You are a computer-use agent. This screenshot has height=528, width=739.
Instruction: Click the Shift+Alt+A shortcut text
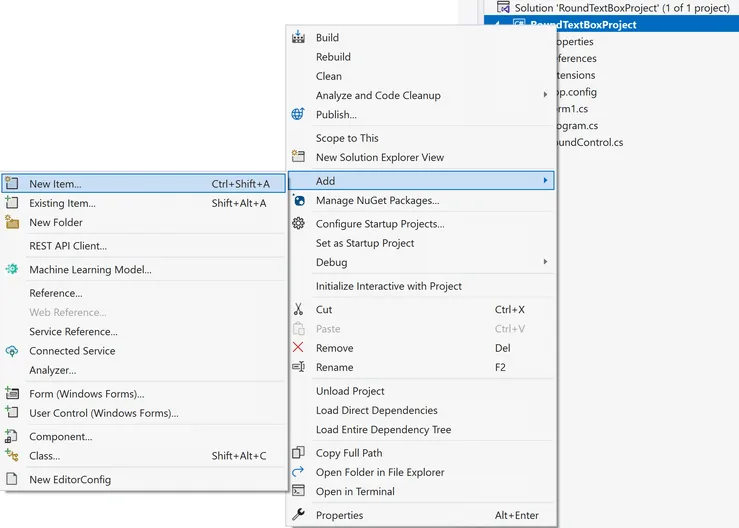click(x=238, y=203)
